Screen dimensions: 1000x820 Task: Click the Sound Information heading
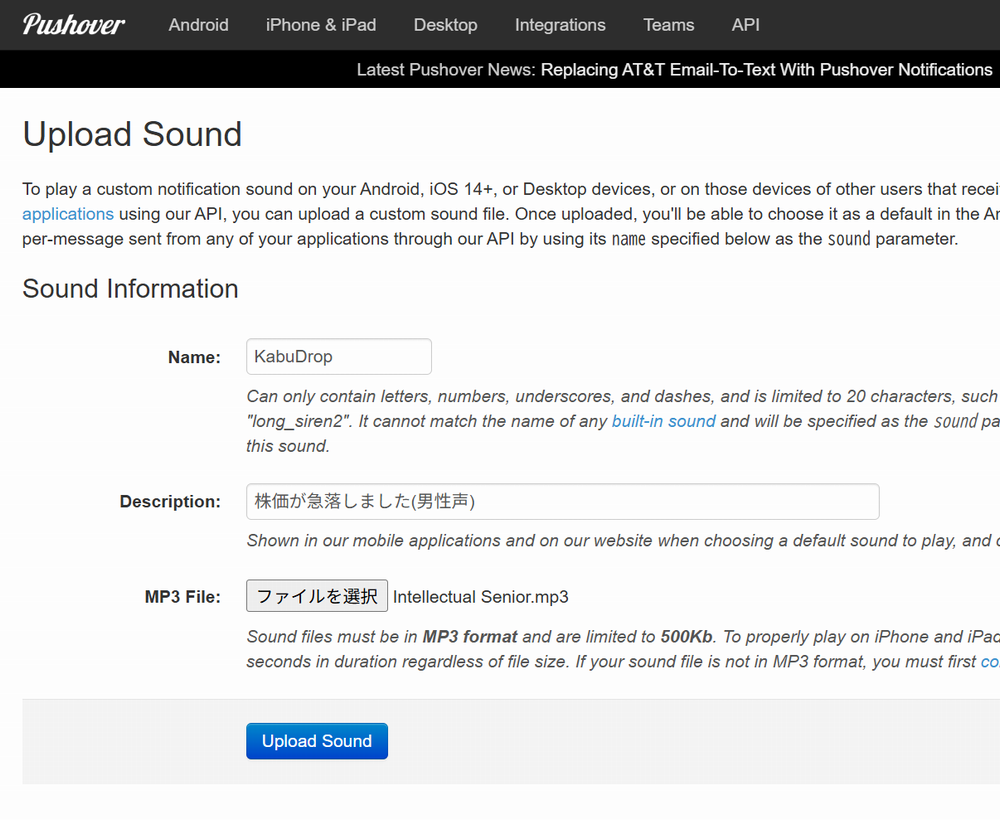click(130, 289)
